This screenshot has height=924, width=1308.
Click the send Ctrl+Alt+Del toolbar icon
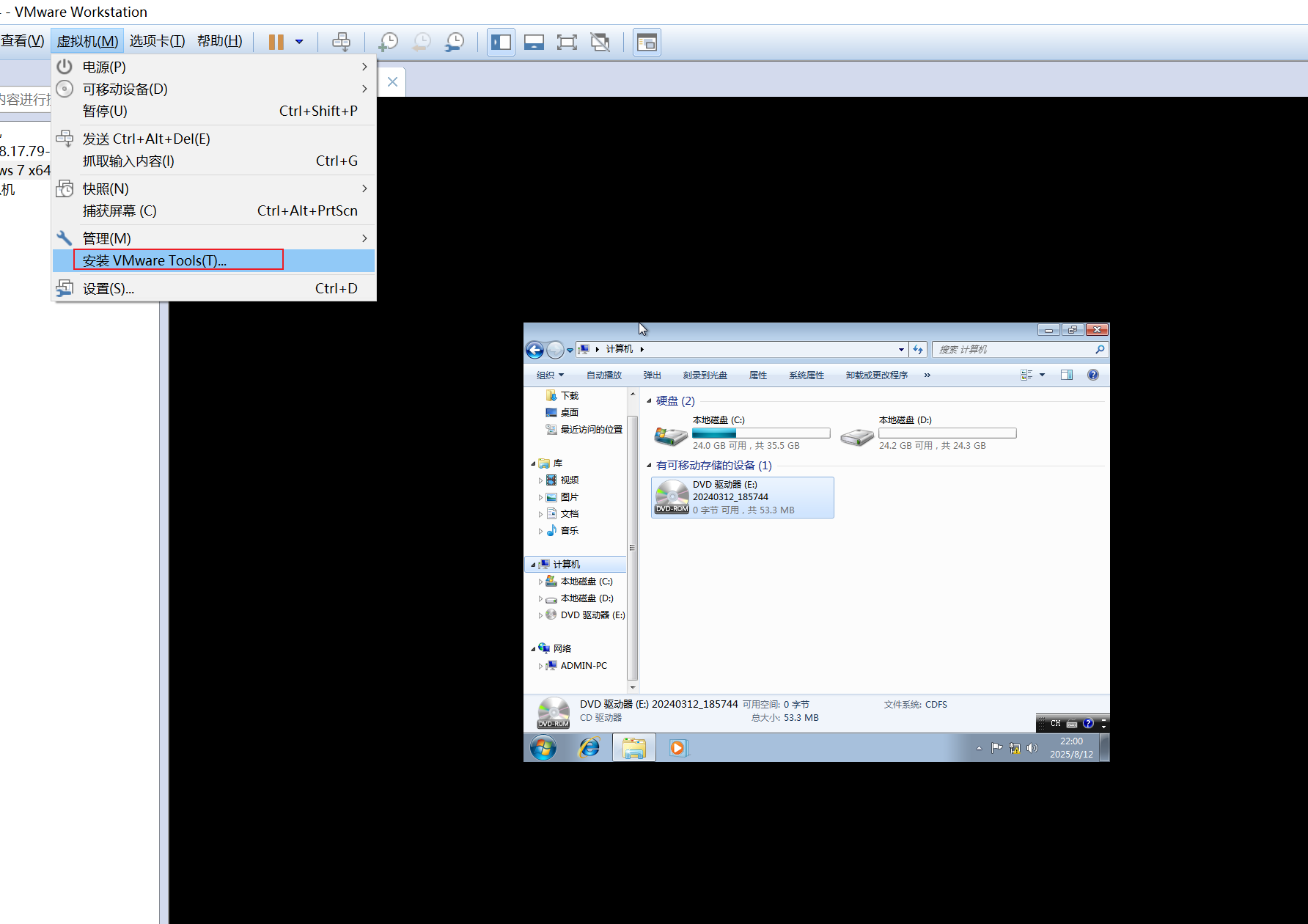pyautogui.click(x=342, y=42)
